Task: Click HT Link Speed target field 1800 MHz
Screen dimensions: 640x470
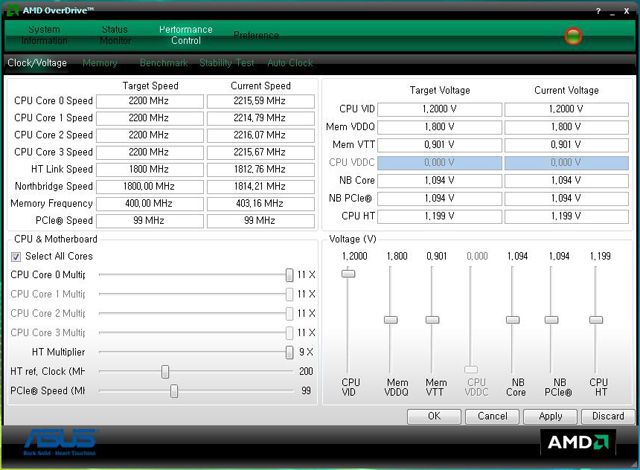Action: point(150,170)
